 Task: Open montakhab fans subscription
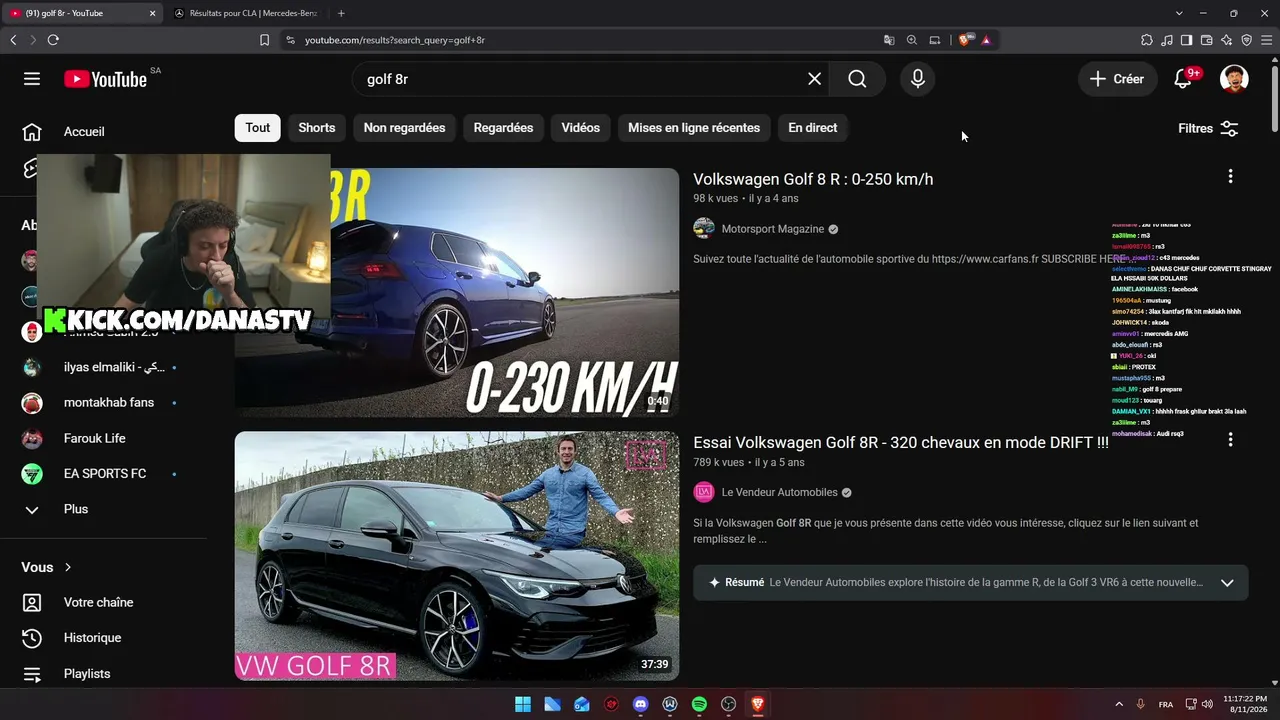[110, 403]
